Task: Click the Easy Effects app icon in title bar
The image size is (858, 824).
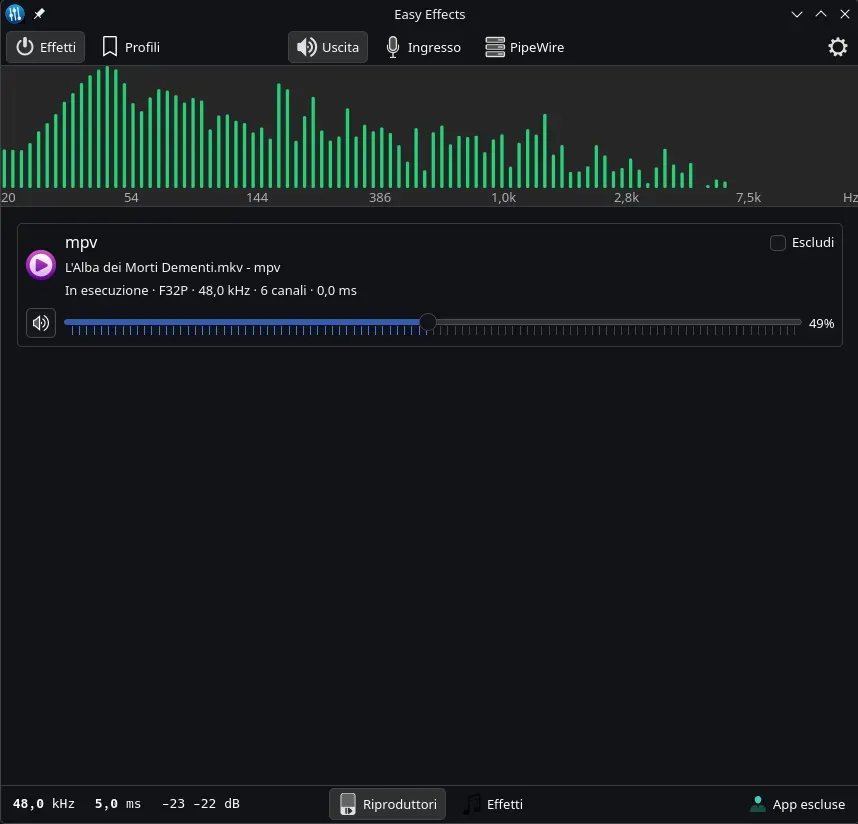Action: point(15,14)
